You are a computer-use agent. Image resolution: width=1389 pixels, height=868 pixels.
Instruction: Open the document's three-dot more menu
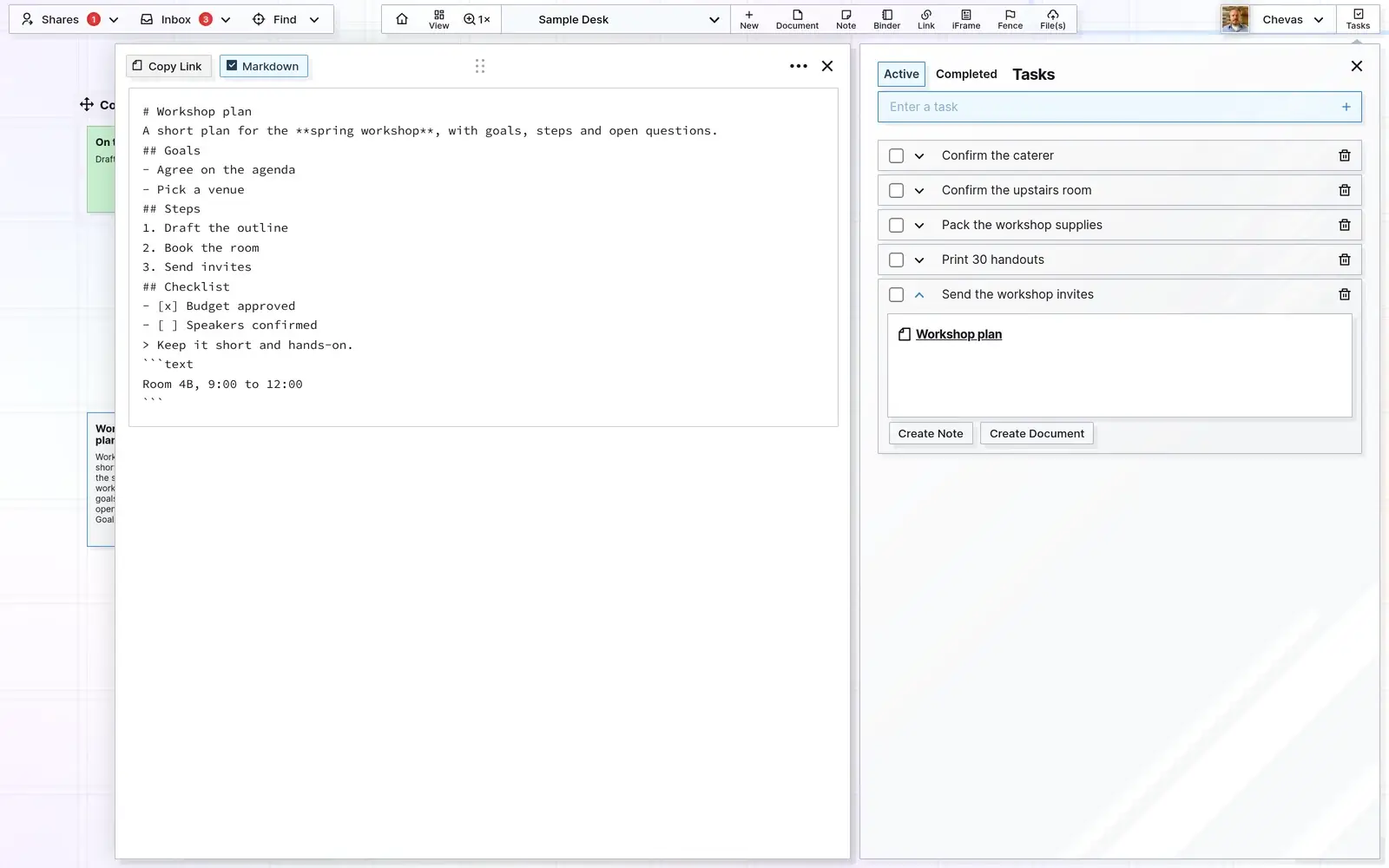point(799,66)
